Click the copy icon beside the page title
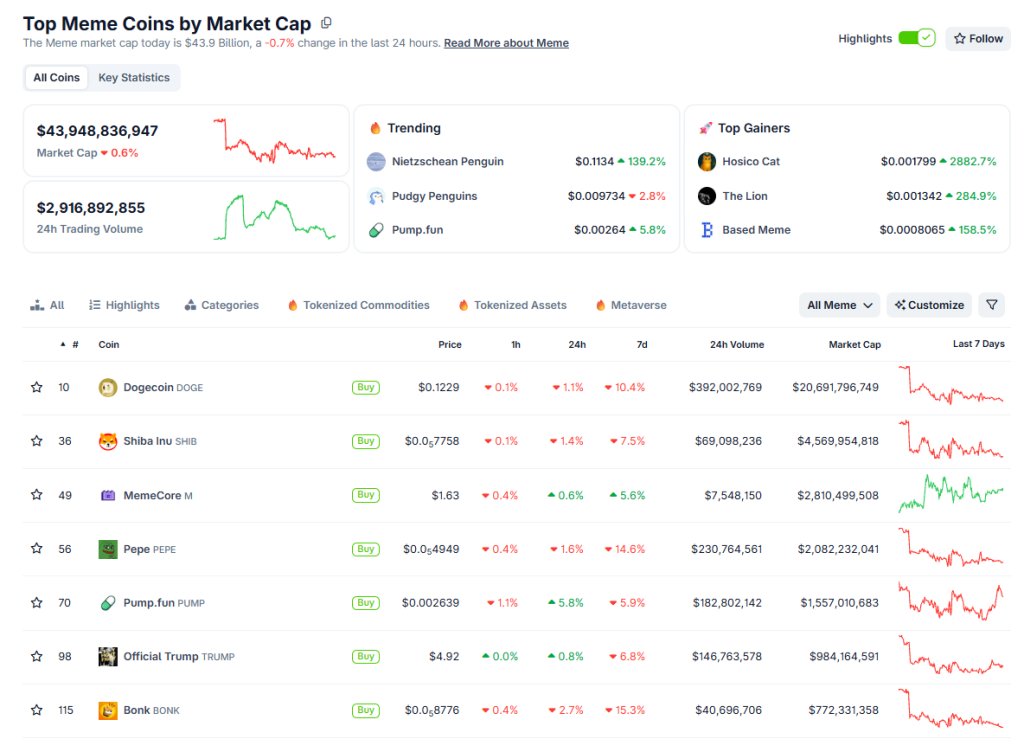1024x739 pixels. (326, 23)
